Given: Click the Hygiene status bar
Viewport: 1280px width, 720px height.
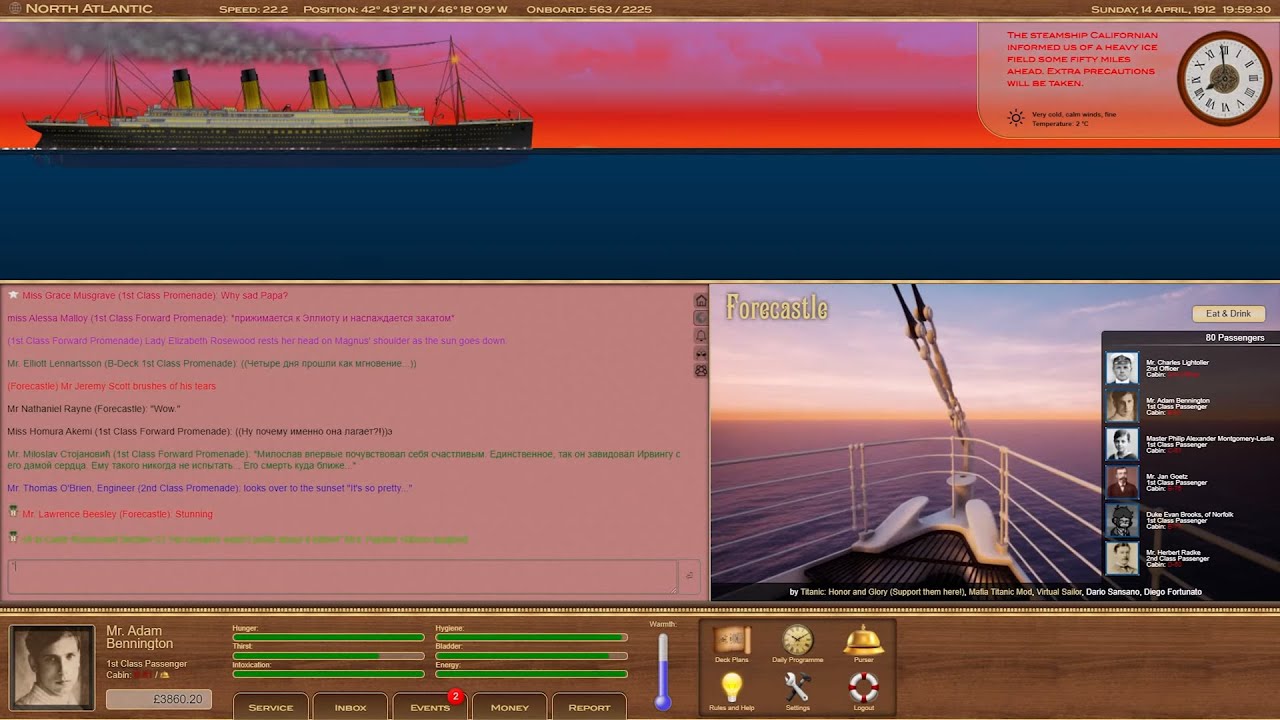Looking at the screenshot, I should (531, 637).
